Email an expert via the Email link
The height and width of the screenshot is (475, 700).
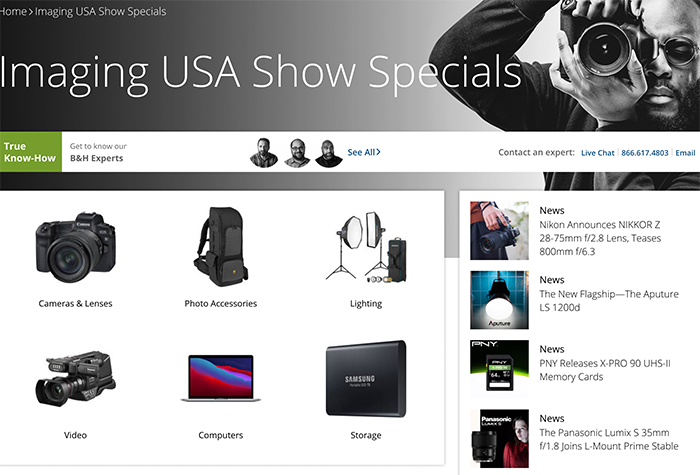(x=685, y=153)
